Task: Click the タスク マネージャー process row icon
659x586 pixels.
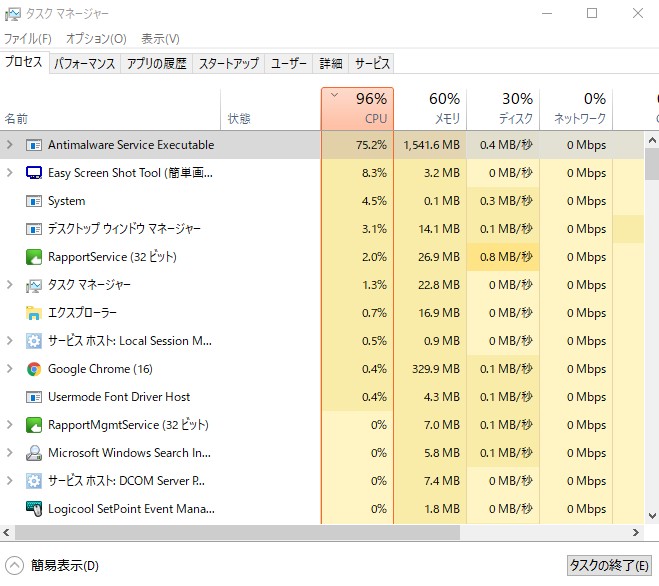Action: (x=34, y=285)
